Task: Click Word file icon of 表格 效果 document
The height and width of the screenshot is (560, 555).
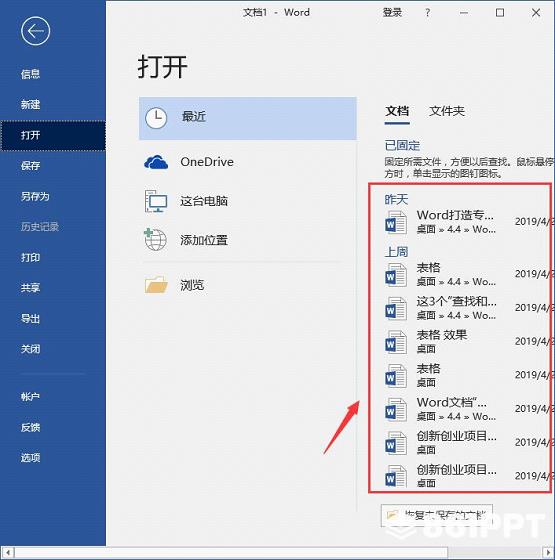Action: [x=396, y=342]
